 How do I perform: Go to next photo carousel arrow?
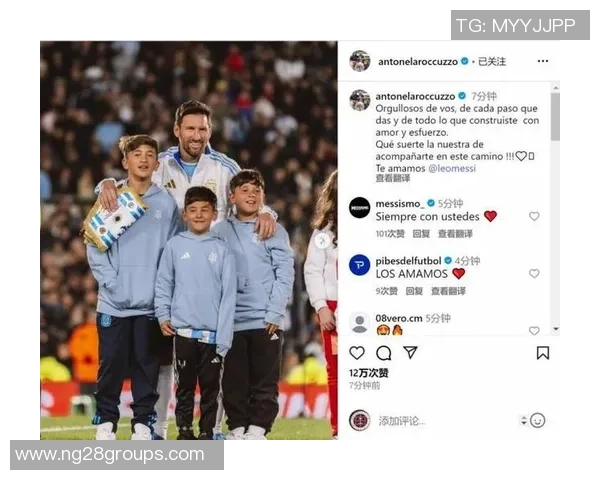322,241
